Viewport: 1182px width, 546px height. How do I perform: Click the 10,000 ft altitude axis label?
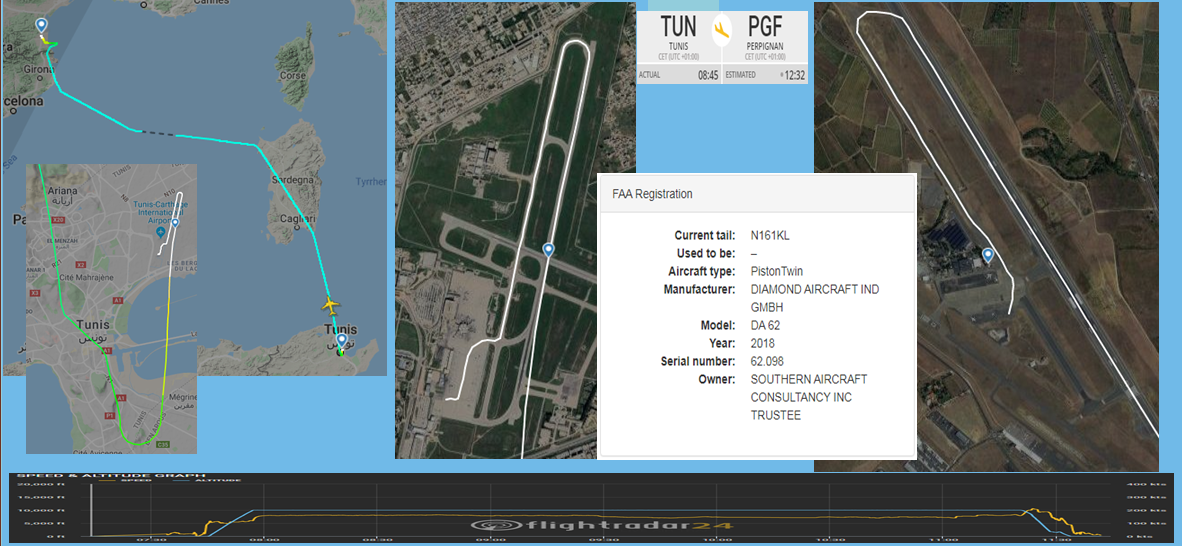pos(41,510)
